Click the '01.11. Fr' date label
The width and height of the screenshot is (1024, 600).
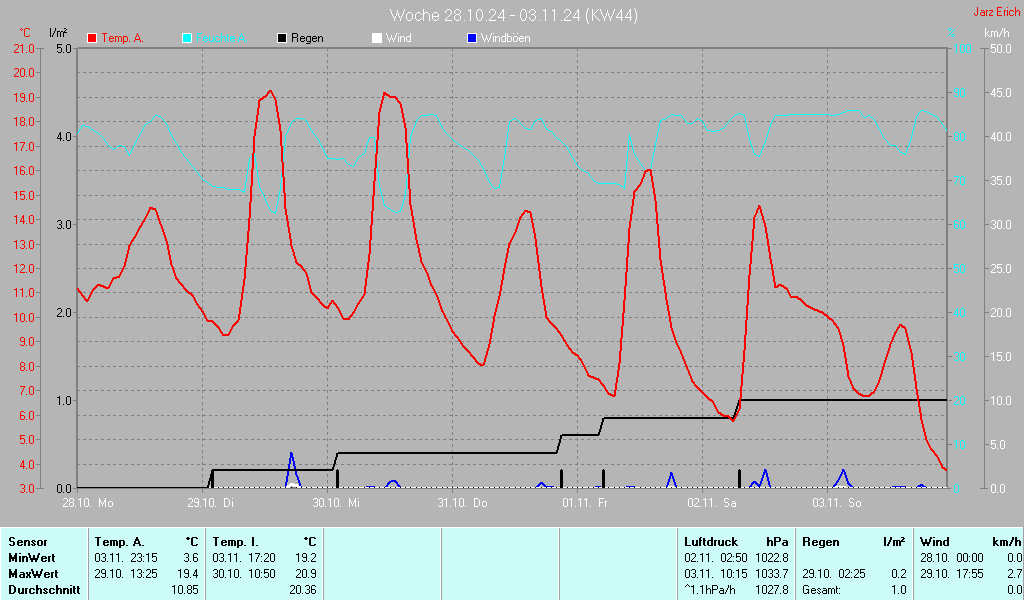(x=585, y=503)
